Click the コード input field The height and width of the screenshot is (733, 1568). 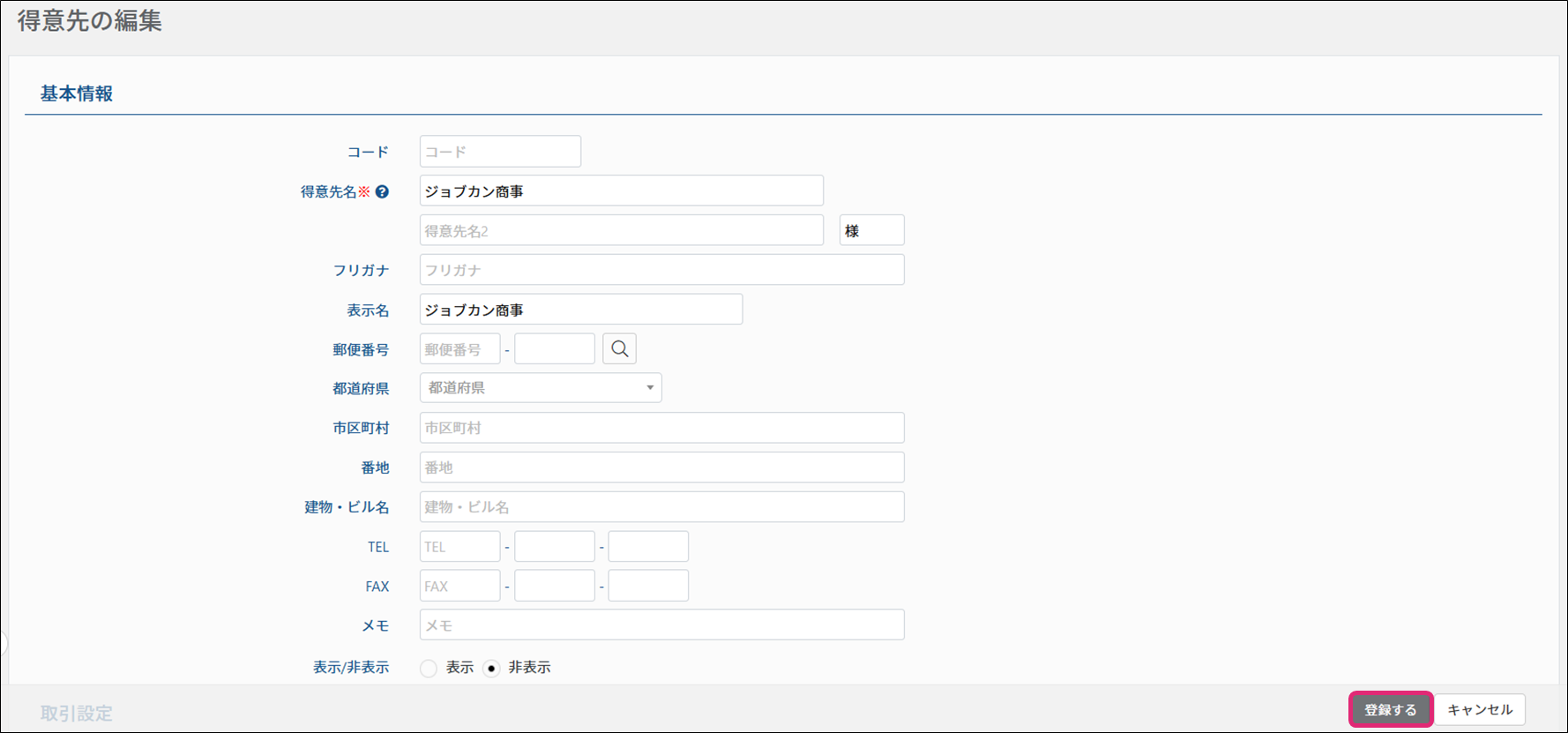pyautogui.click(x=500, y=152)
